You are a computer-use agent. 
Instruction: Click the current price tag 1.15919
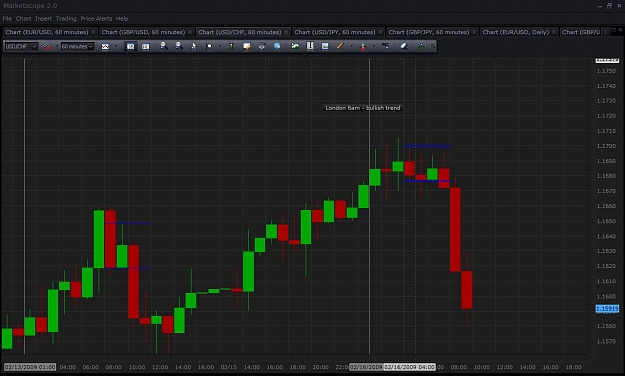607,309
